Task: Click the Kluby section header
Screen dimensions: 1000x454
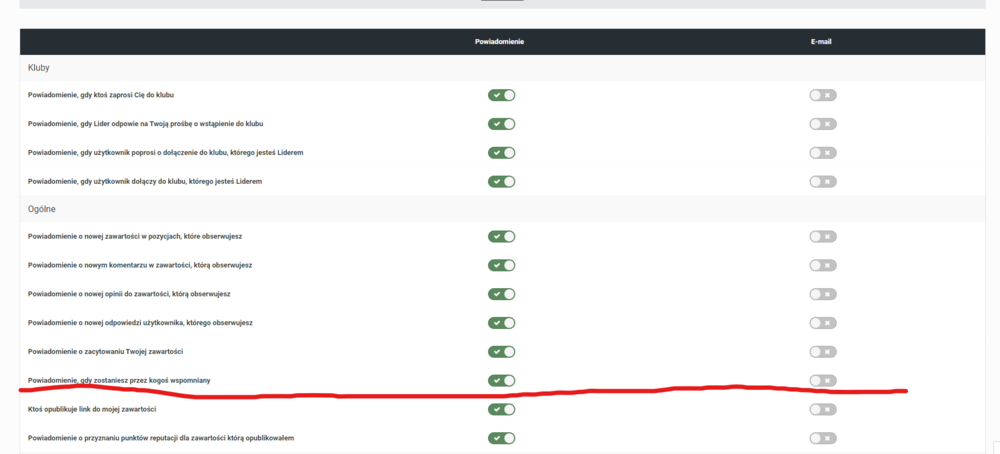Action: coord(39,68)
